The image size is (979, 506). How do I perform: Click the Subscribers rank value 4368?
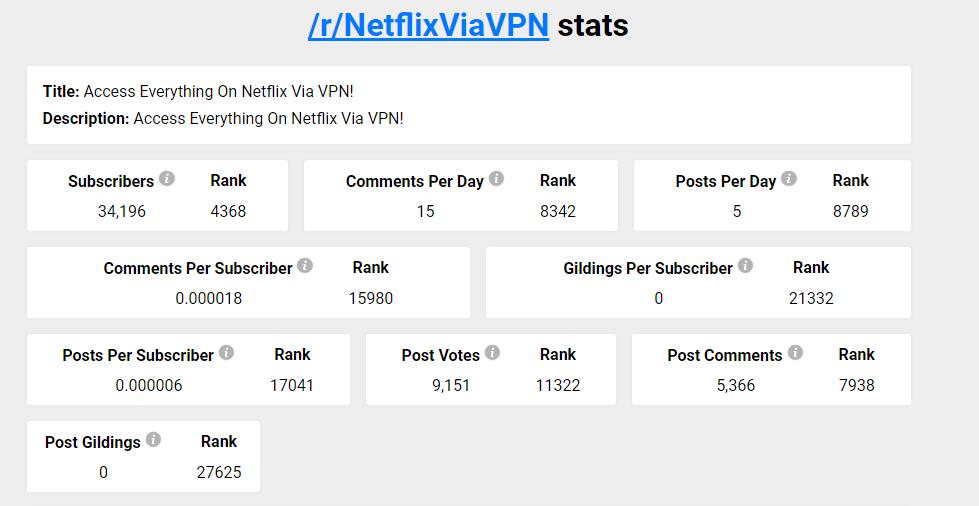pos(228,211)
